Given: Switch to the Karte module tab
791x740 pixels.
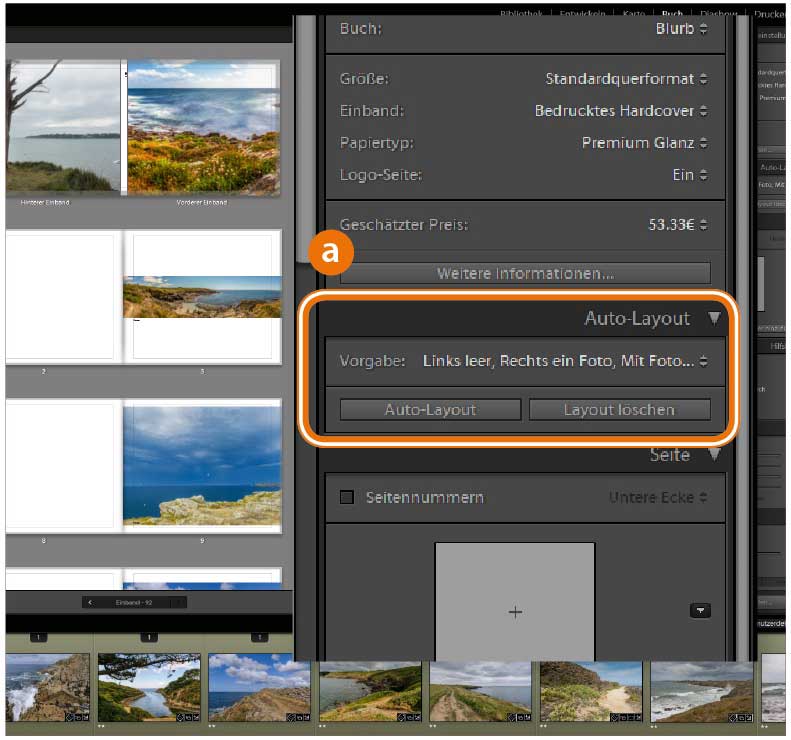Looking at the screenshot, I should 634,14.
